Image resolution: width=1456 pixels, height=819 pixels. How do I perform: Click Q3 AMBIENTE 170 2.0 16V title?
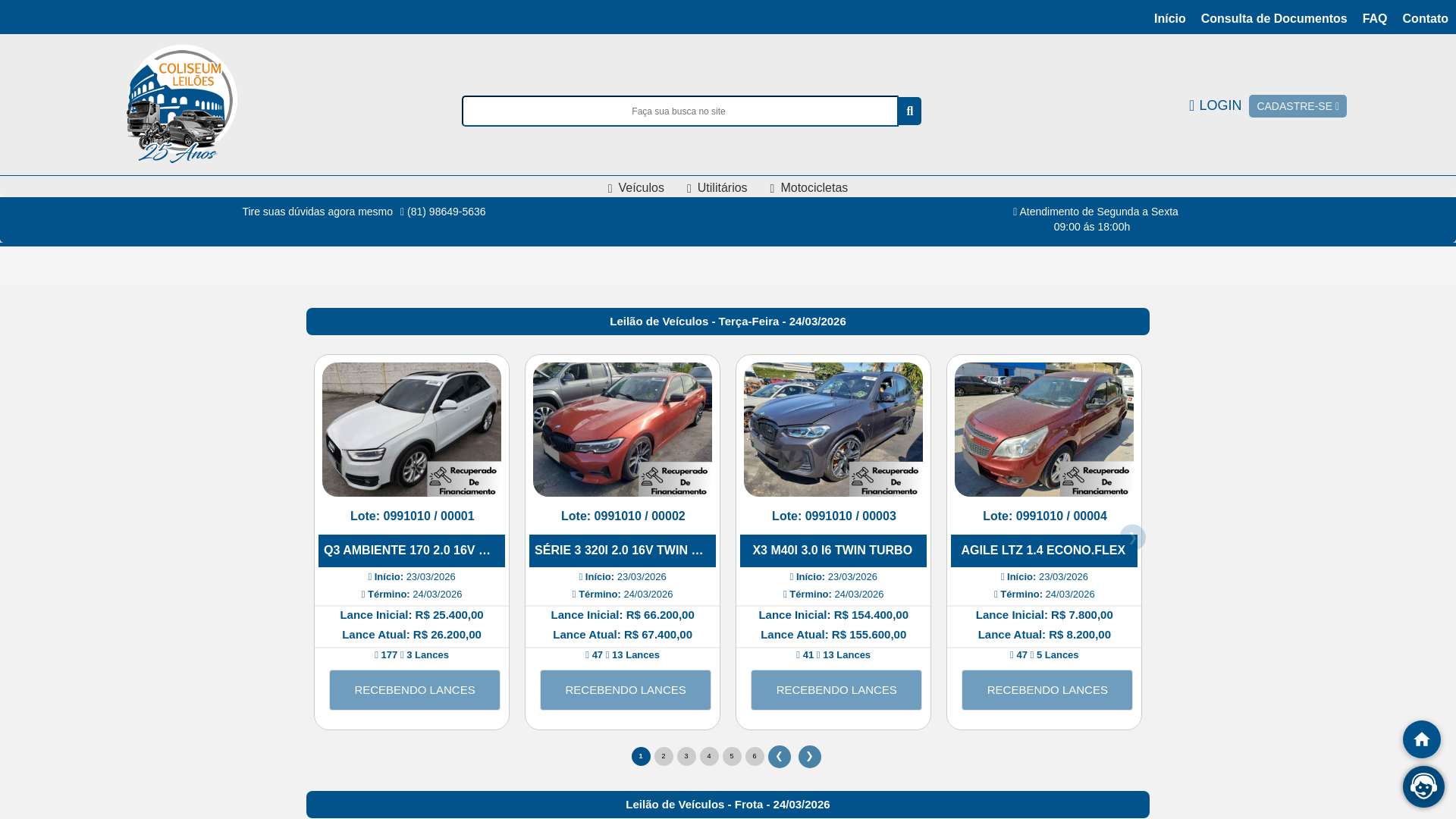(412, 551)
